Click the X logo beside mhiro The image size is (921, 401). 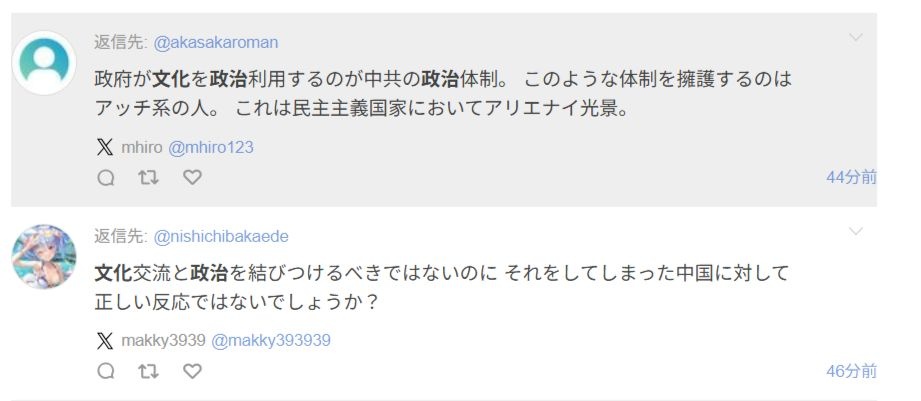click(x=105, y=147)
